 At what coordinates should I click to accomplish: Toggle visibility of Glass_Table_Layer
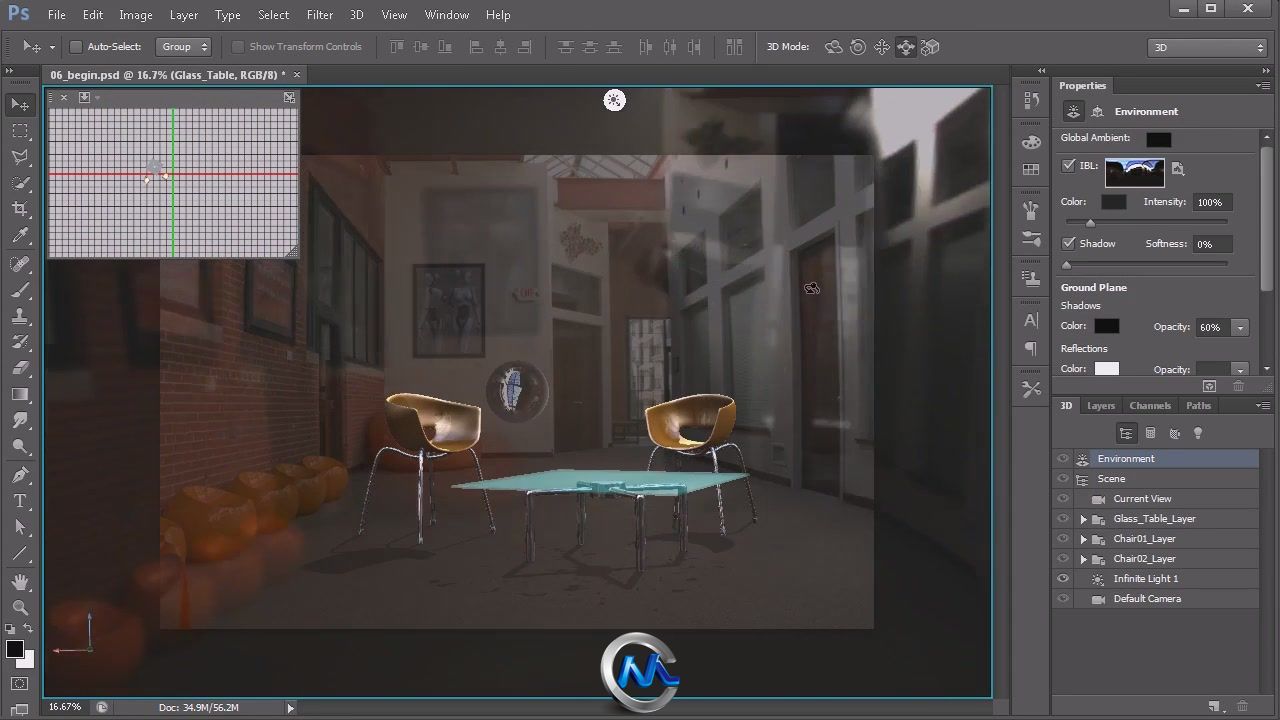tap(1063, 519)
